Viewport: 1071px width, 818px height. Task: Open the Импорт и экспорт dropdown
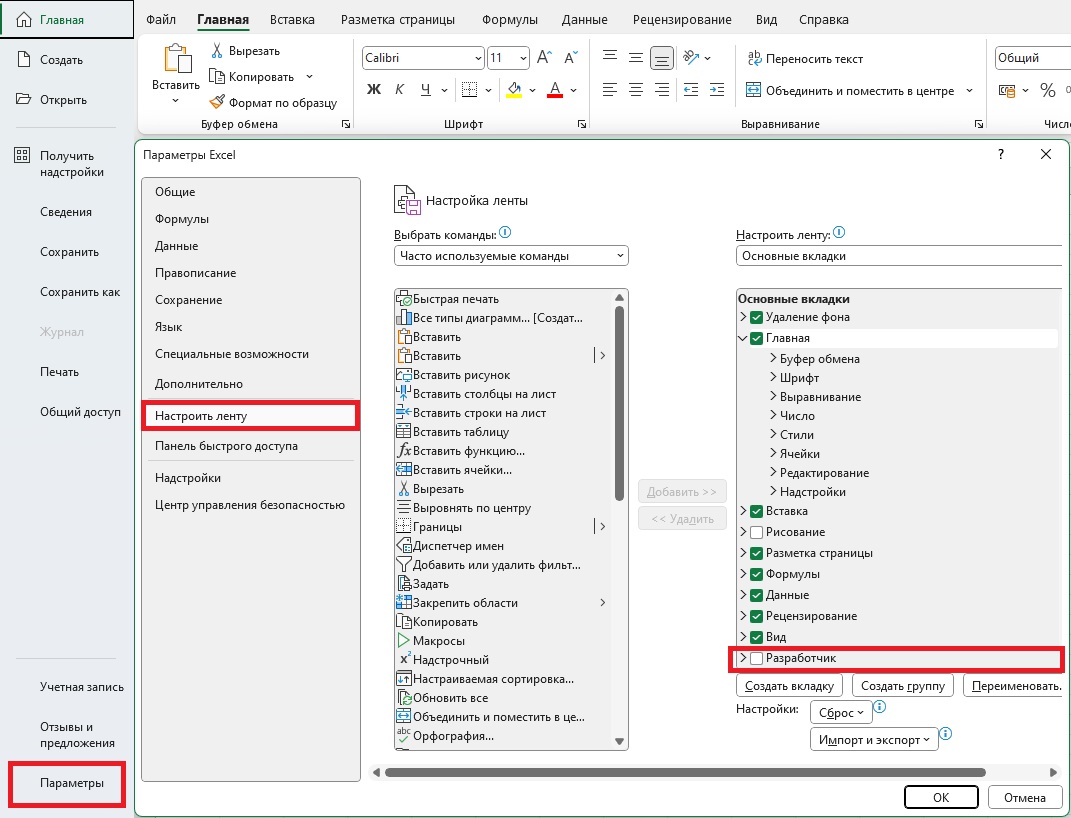tap(874, 739)
